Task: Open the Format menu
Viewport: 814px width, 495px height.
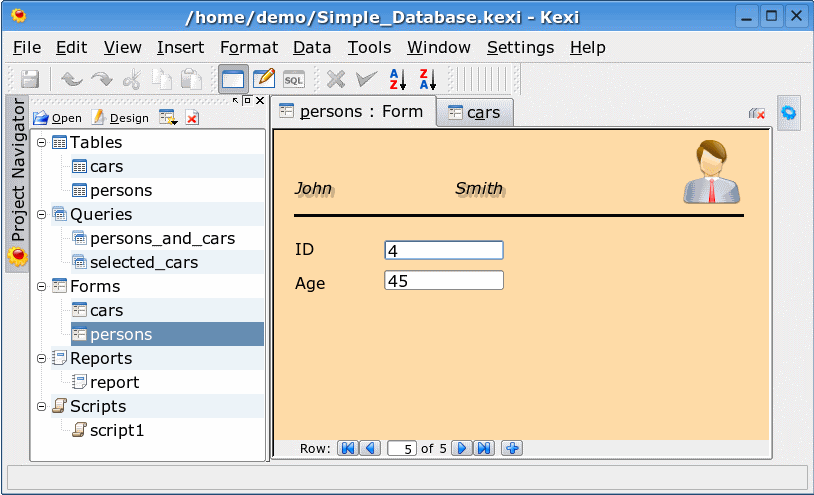Action: point(249,47)
